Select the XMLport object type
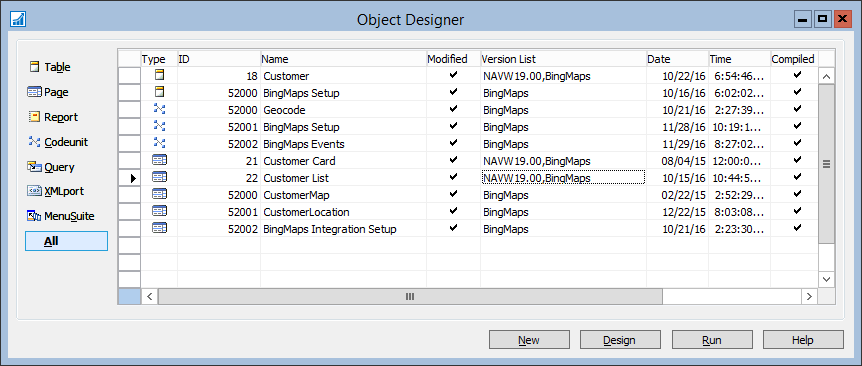The height and width of the screenshot is (366, 862). pos(56,192)
